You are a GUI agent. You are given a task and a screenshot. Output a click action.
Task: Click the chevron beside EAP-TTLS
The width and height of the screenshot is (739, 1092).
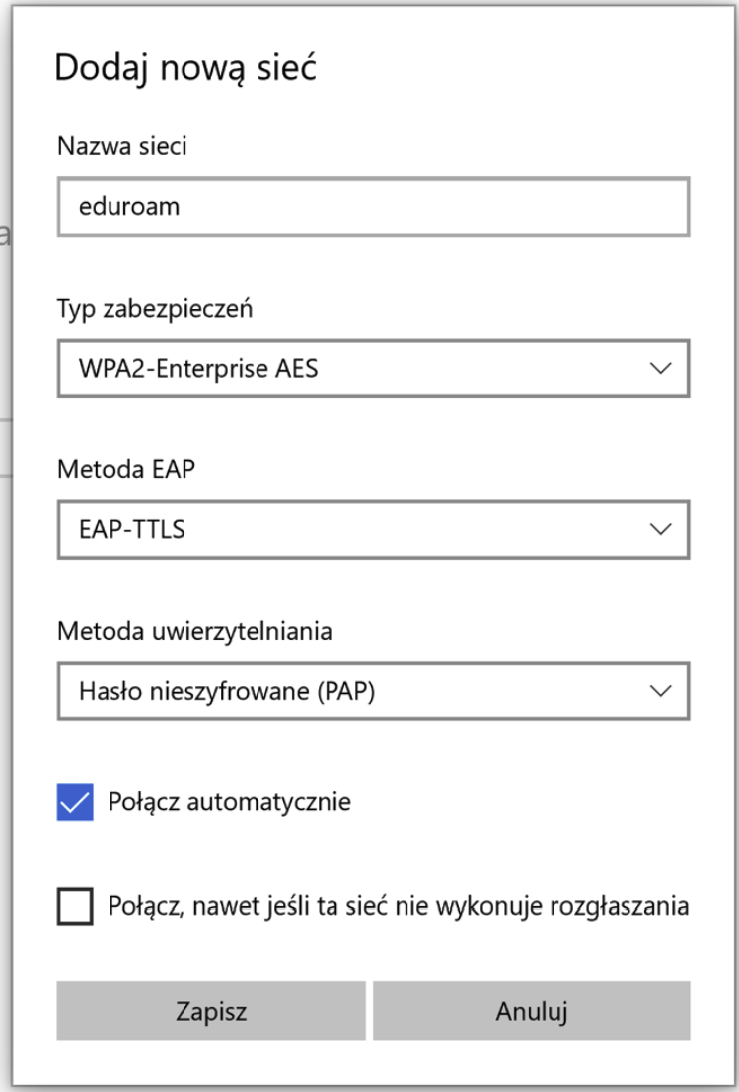(660, 530)
